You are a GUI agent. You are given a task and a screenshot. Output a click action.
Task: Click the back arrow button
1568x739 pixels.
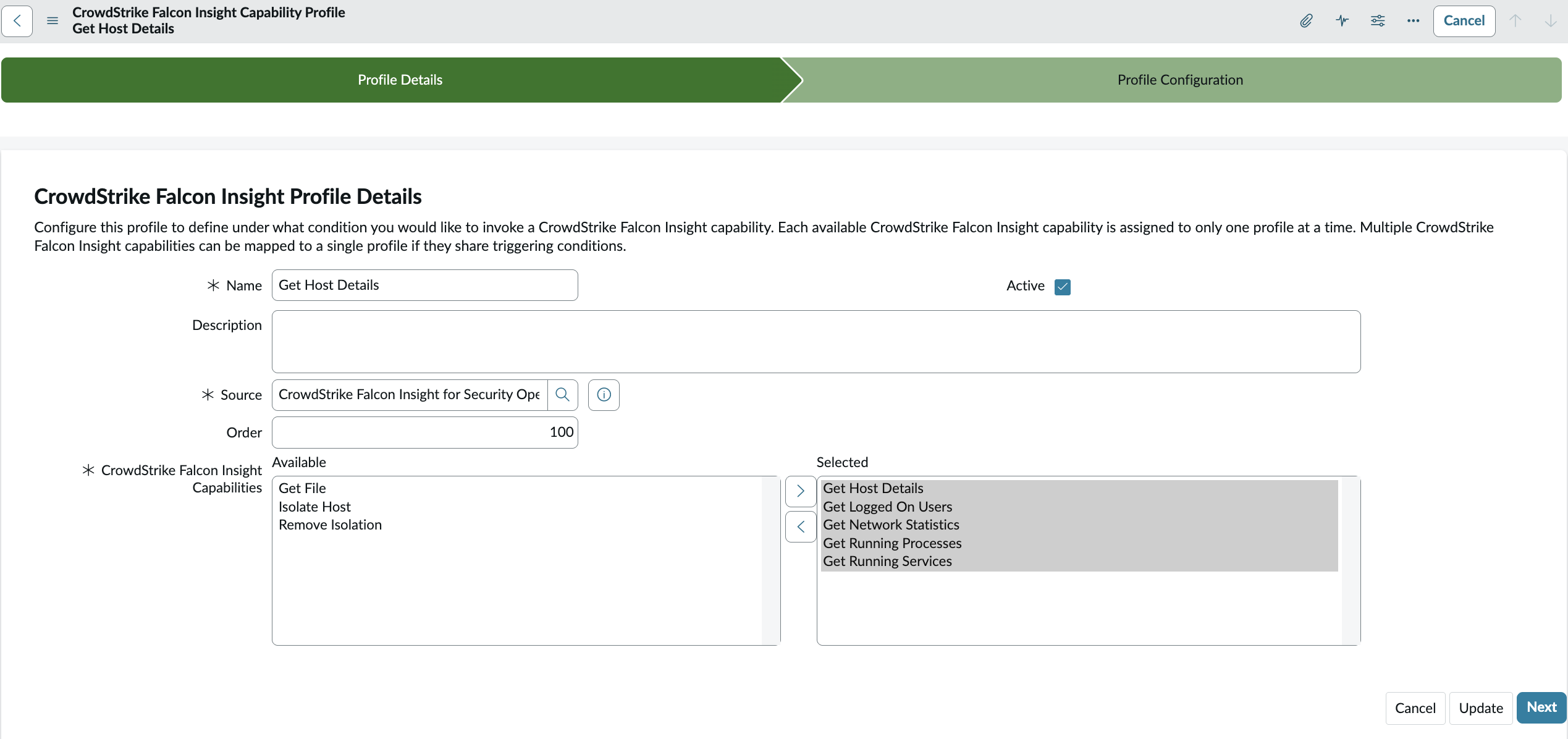click(17, 21)
